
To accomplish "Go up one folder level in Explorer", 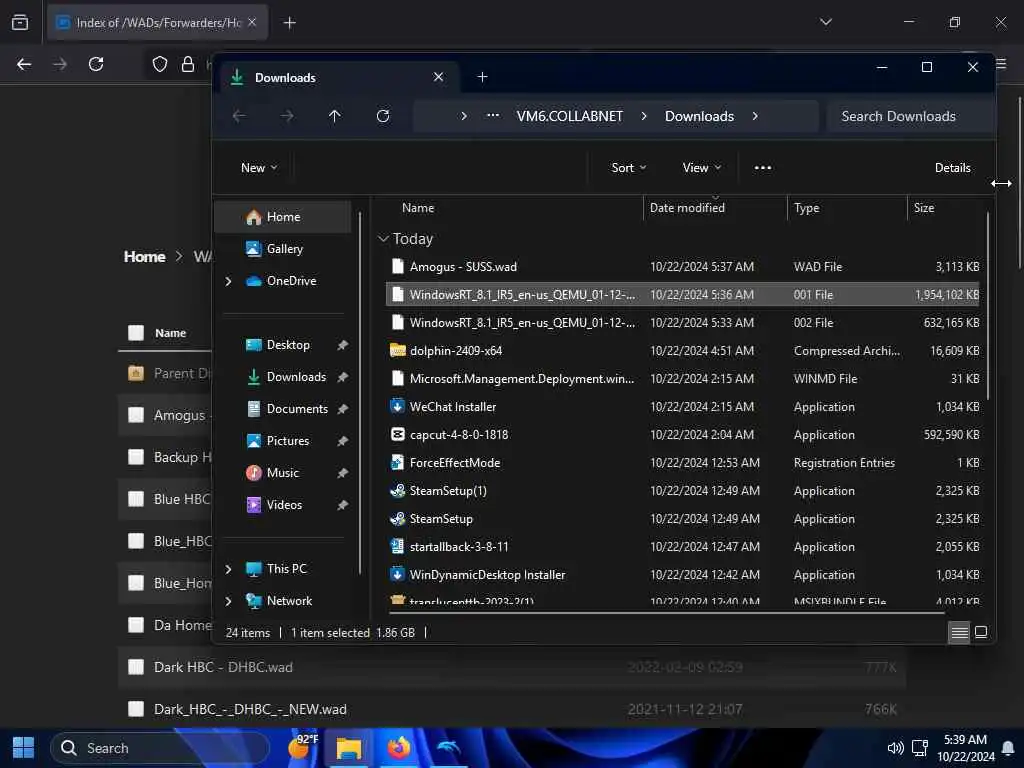I will point(334,116).
